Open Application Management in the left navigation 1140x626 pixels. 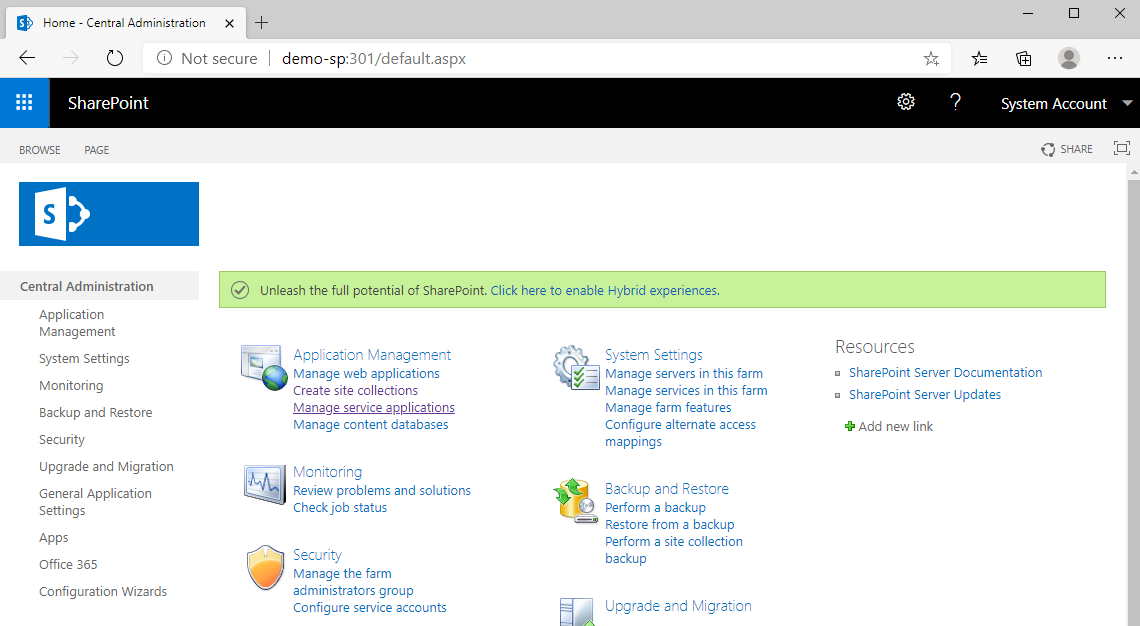pyautogui.click(x=77, y=323)
